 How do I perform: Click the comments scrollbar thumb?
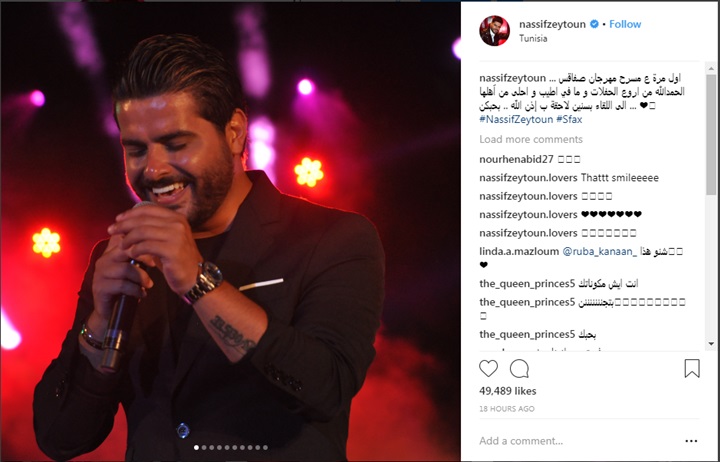711,134
